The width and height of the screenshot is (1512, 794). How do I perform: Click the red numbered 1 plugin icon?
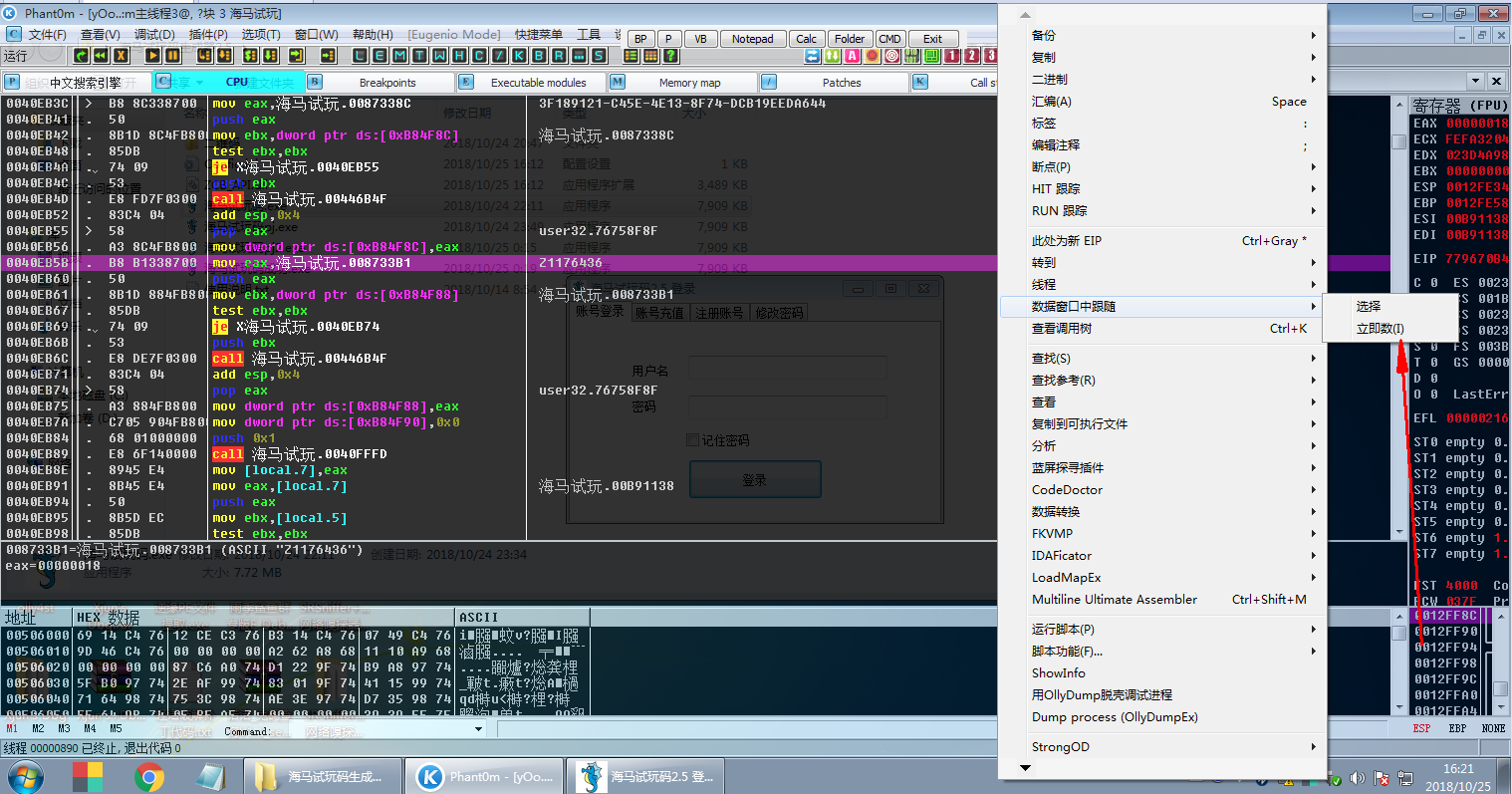coord(951,56)
